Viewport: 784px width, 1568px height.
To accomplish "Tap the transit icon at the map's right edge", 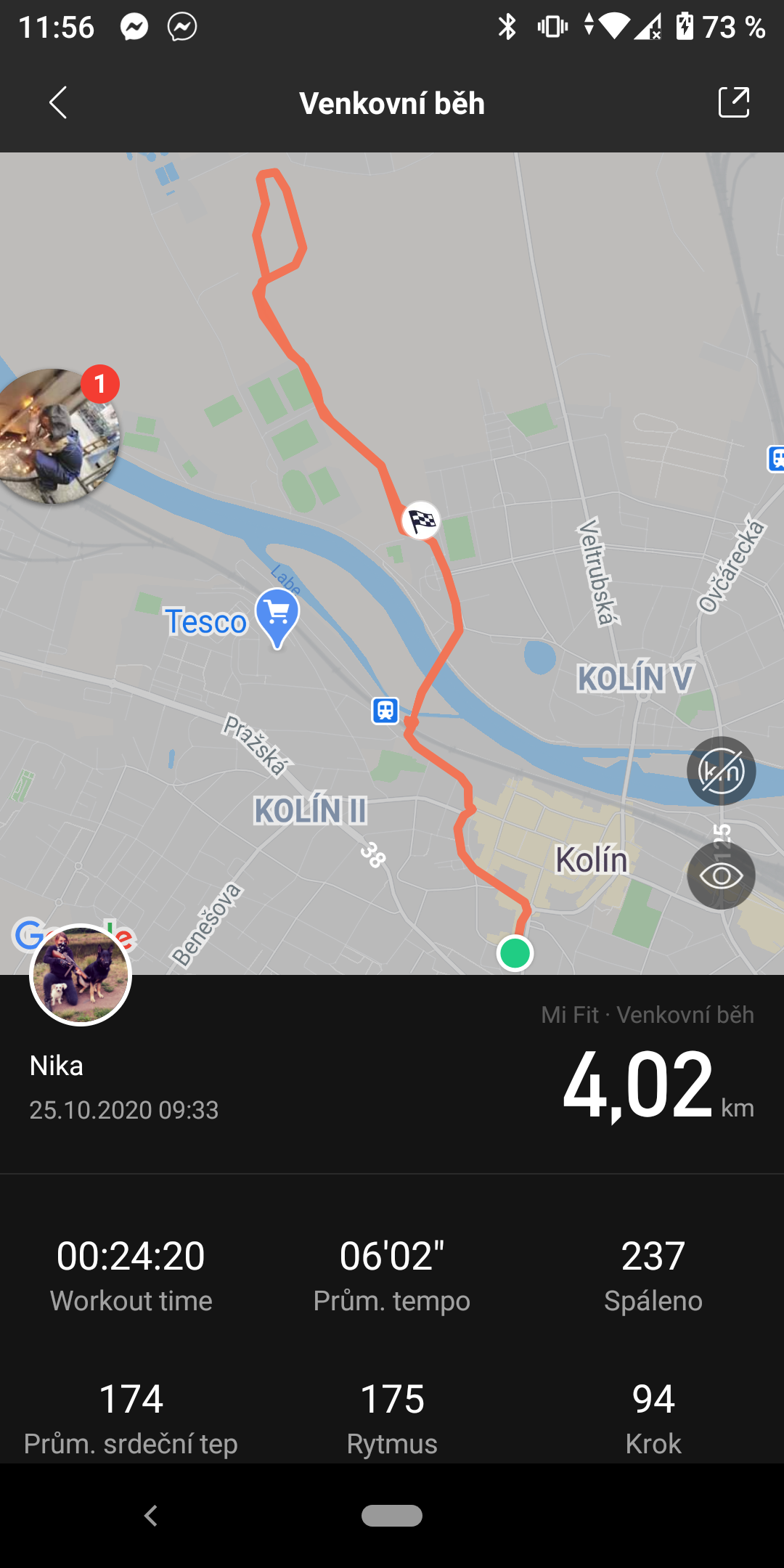I will click(776, 459).
